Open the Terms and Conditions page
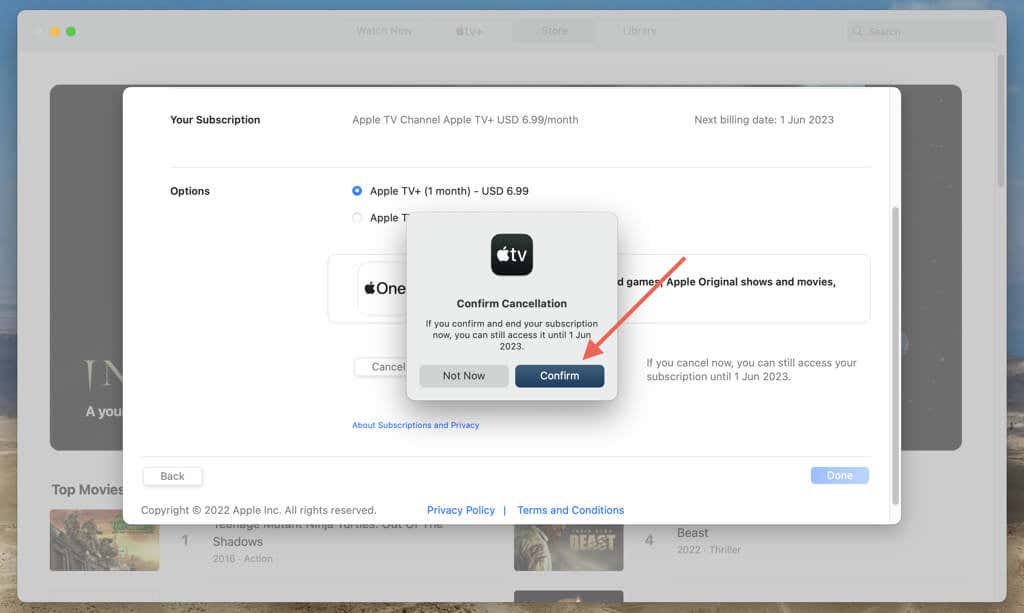The width and height of the screenshot is (1024, 613). point(570,510)
